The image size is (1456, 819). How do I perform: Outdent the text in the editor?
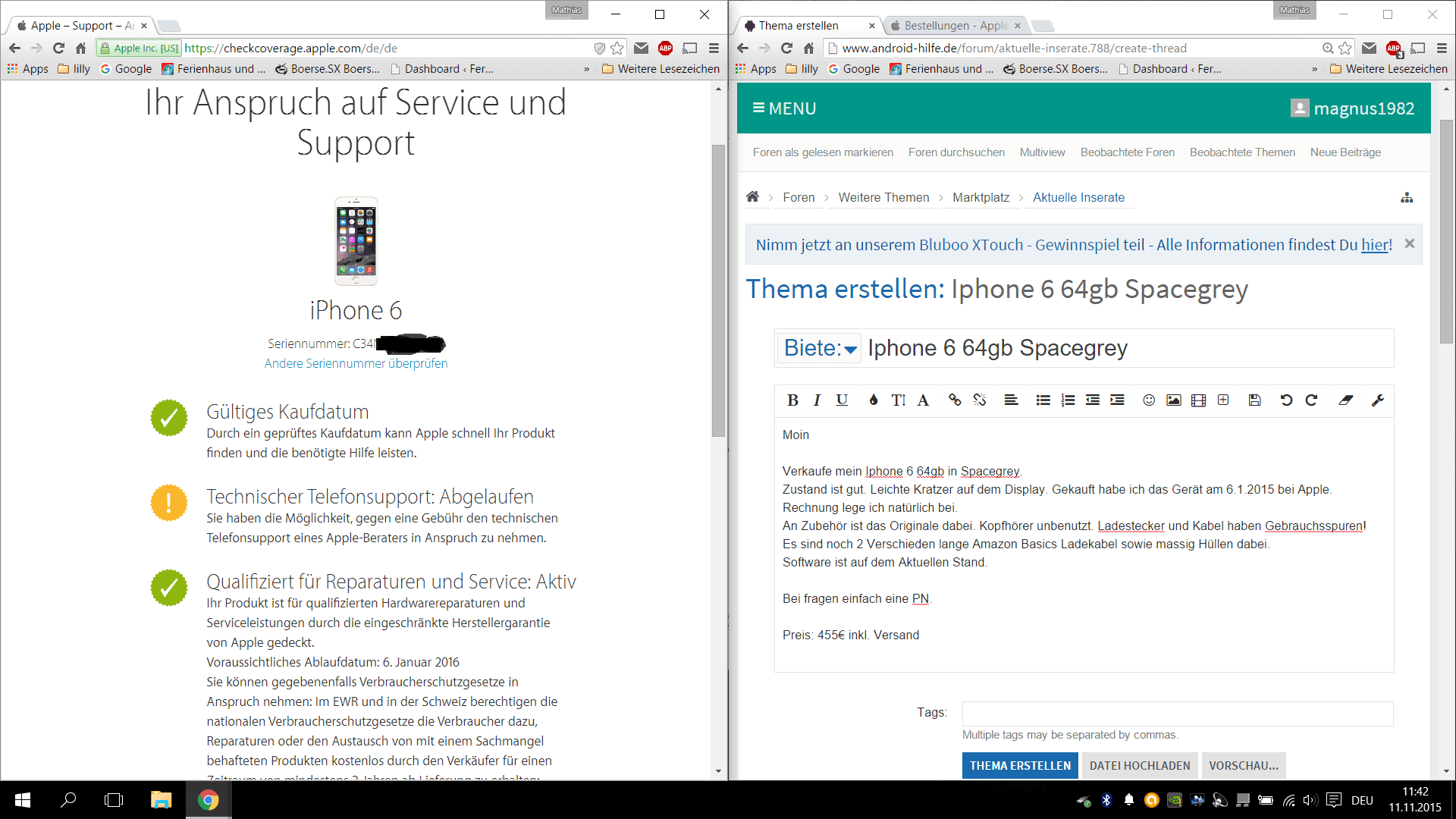tap(1093, 400)
